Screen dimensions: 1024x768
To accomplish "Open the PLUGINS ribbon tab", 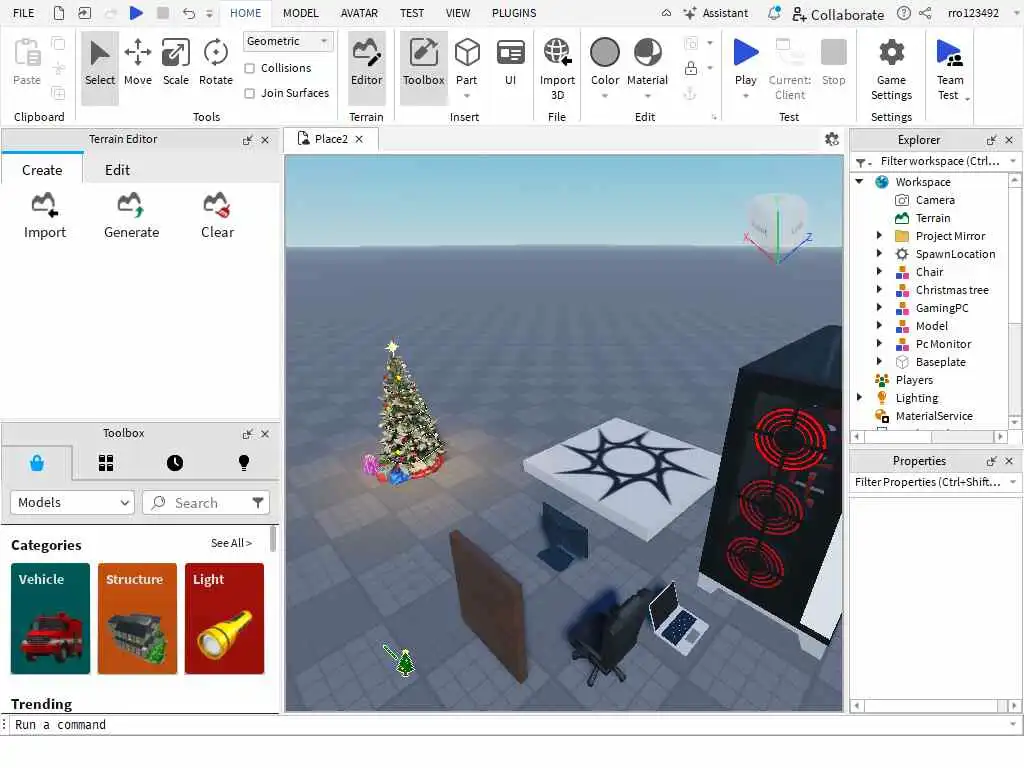I will tap(514, 13).
